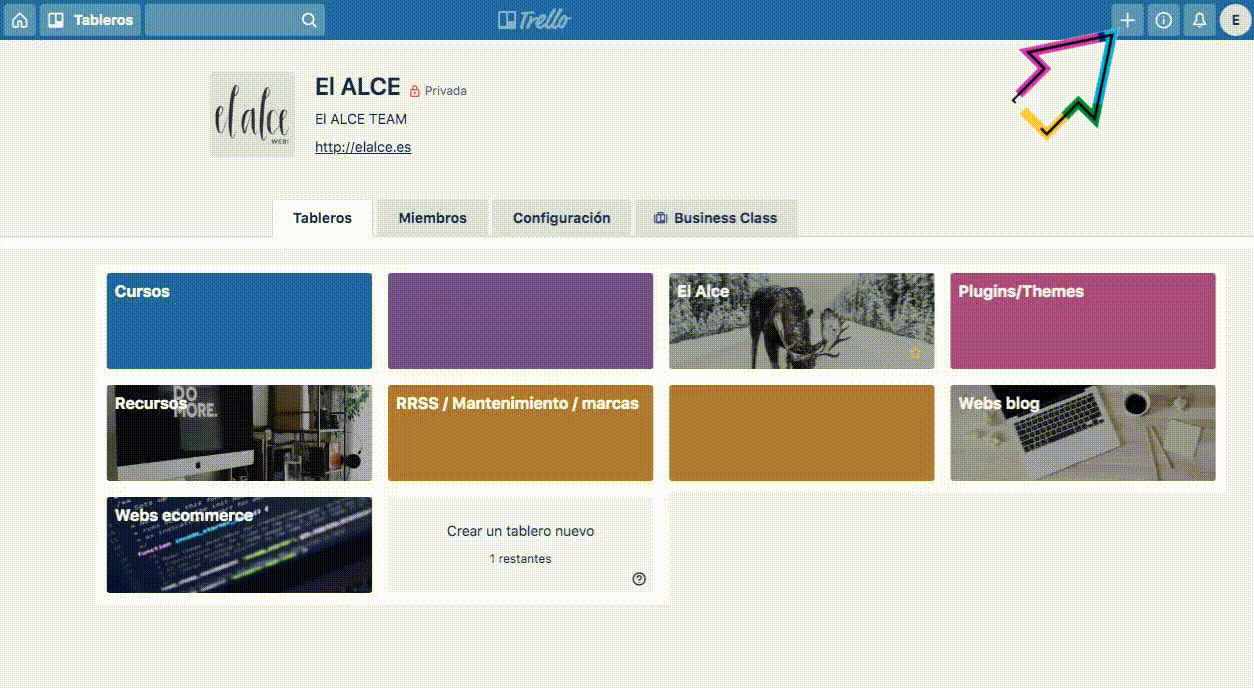This screenshot has width=1254, height=688.
Task: Open the Configuración tab
Action: point(562,218)
